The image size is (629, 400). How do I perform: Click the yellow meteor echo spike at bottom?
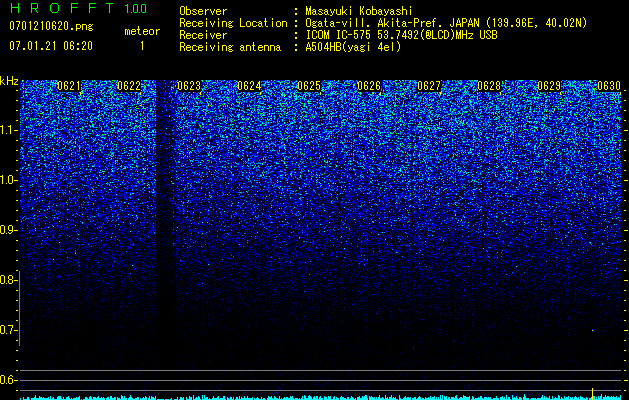coord(592,393)
